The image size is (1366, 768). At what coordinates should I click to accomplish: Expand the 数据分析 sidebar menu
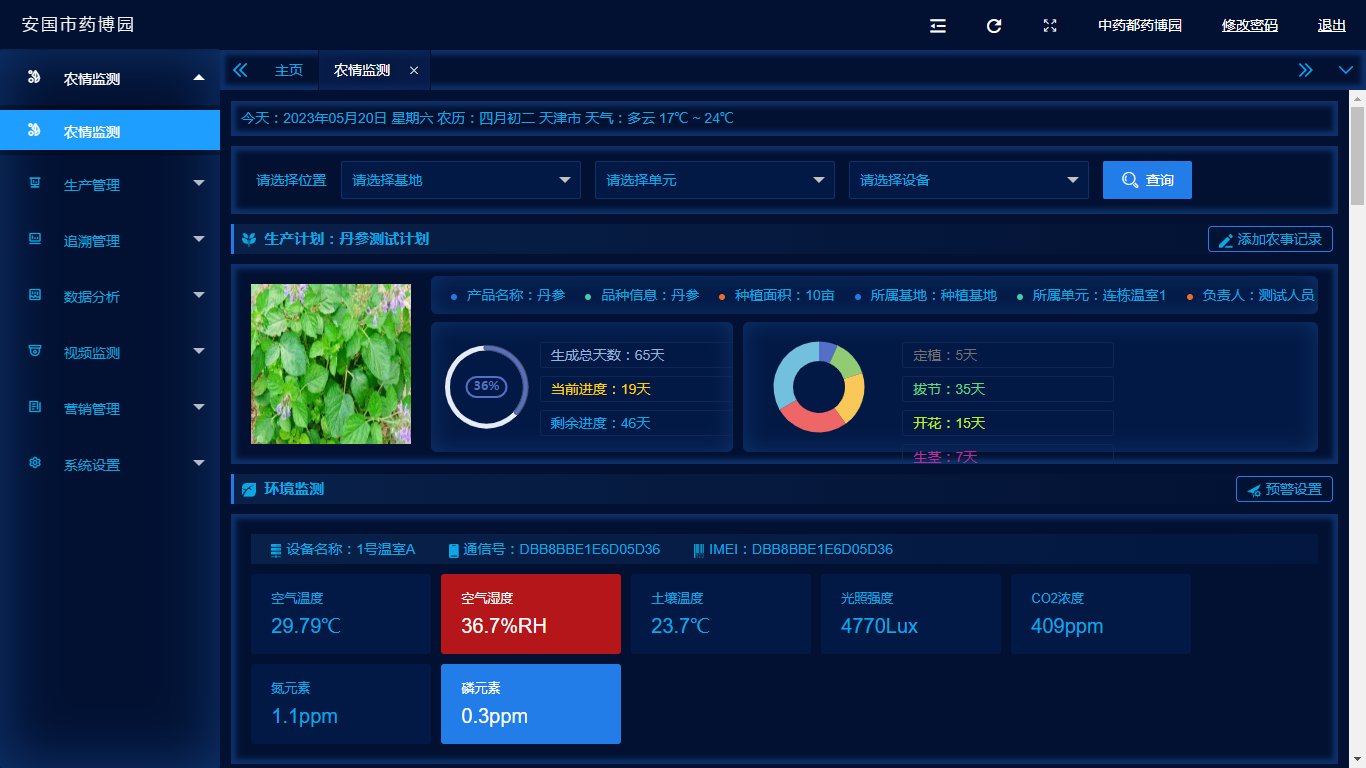coord(110,294)
